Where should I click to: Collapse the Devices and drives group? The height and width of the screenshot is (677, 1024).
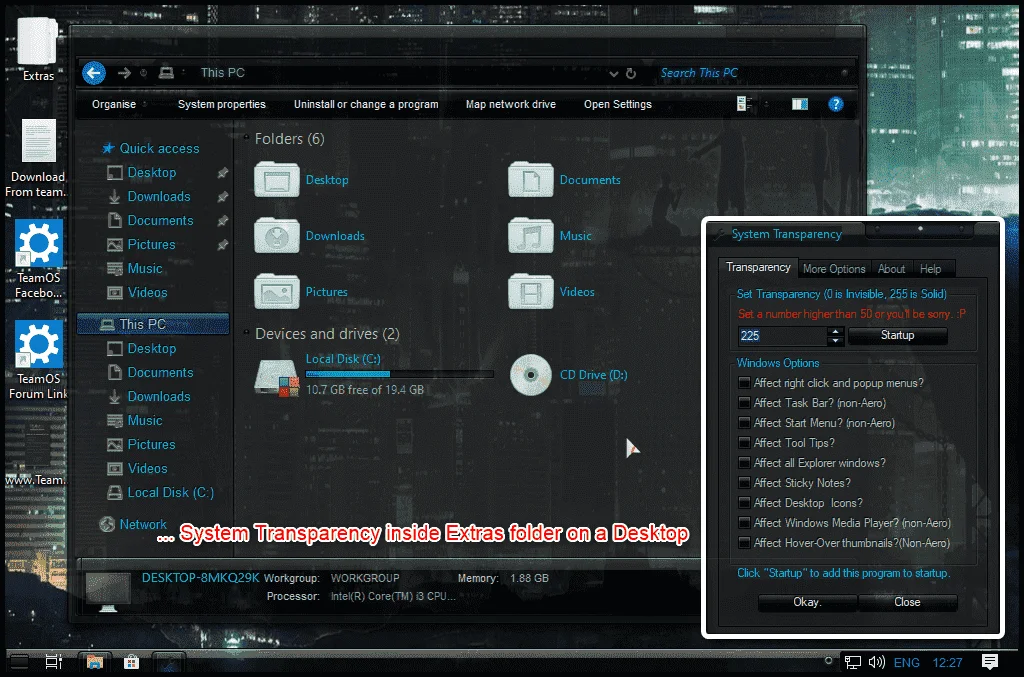tap(247, 333)
